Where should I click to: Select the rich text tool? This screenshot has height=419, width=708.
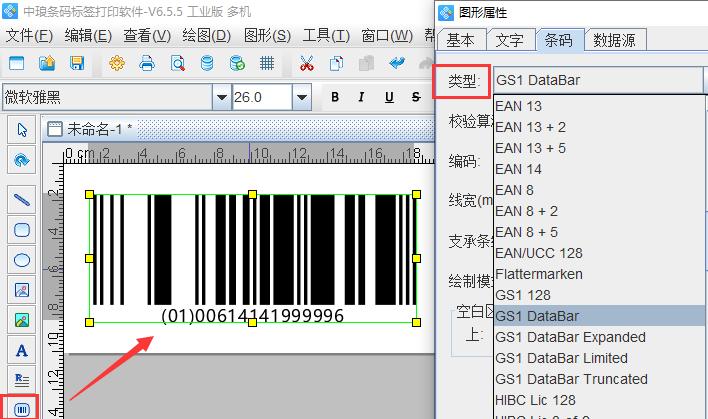[x=22, y=380]
